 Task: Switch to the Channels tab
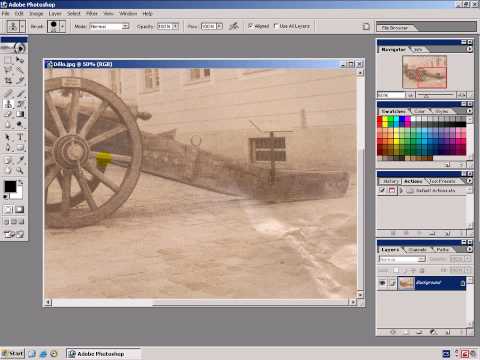(x=417, y=249)
